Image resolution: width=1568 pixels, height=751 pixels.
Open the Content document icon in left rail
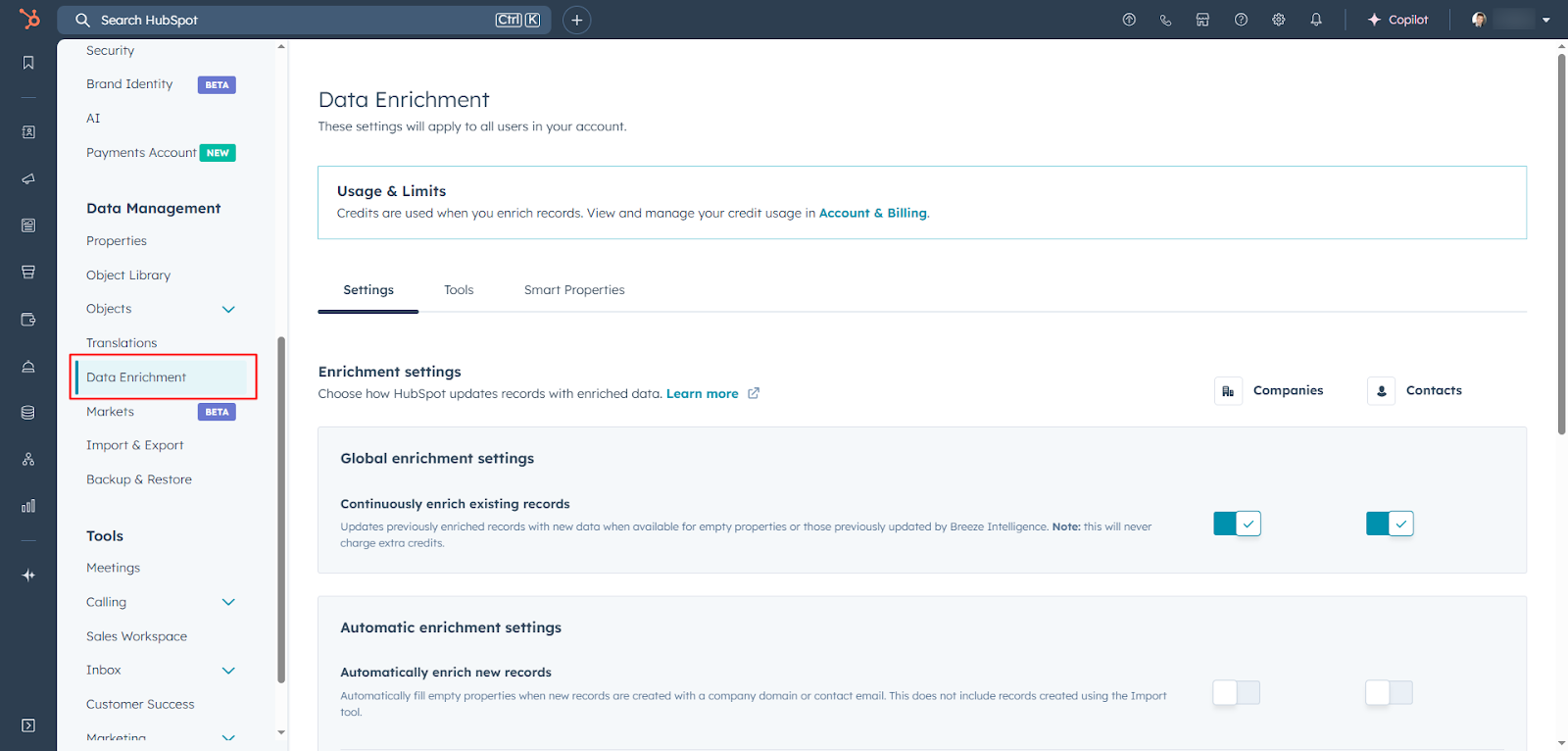point(28,225)
